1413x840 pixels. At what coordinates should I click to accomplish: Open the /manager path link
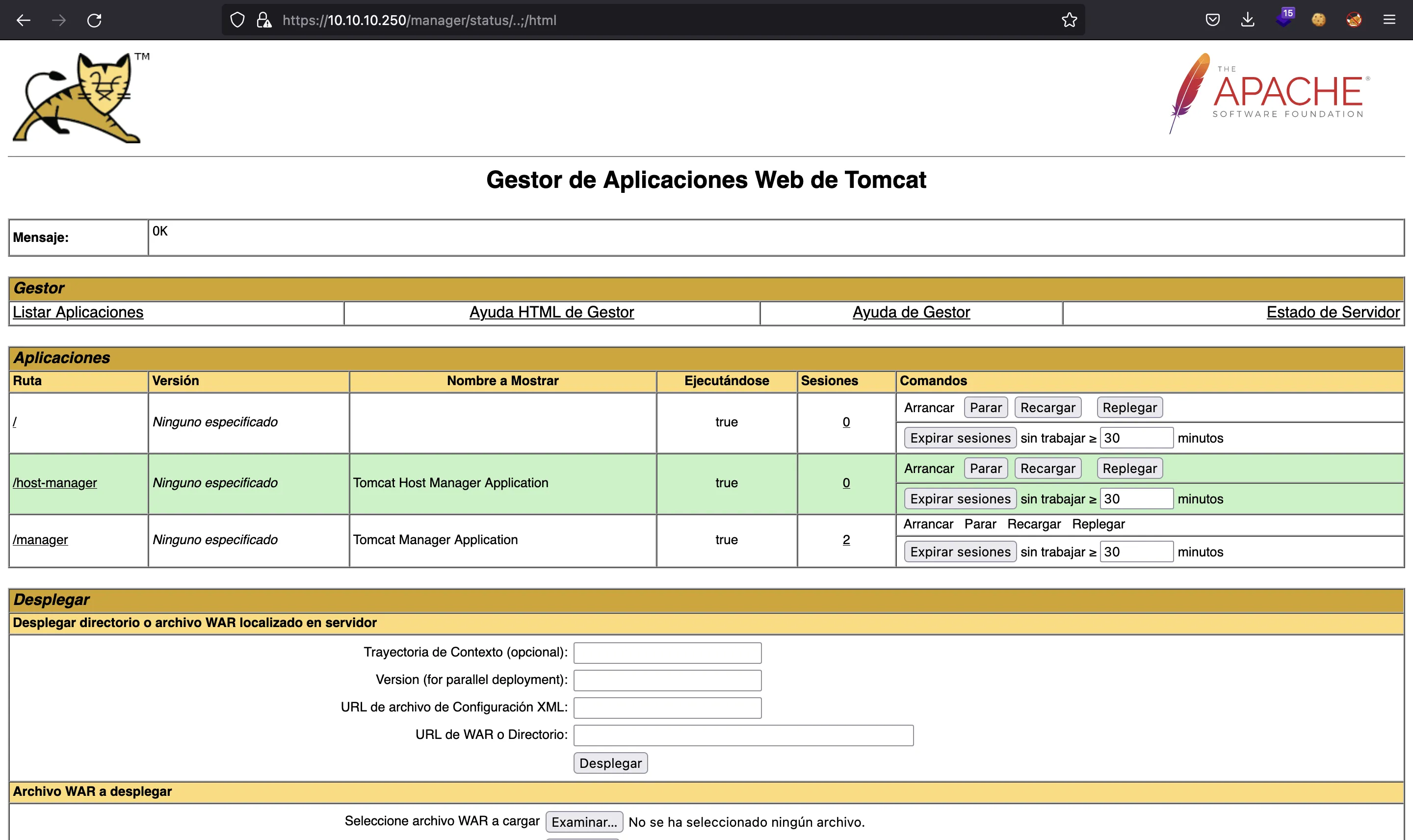[40, 540]
